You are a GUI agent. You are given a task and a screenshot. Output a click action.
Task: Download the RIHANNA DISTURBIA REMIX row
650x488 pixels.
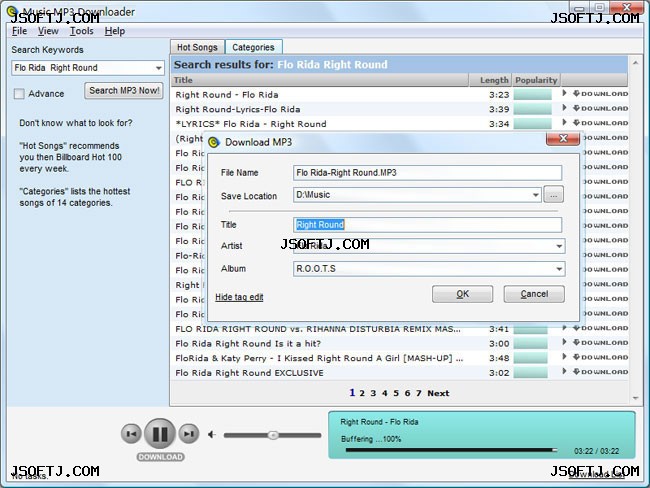[x=601, y=328]
